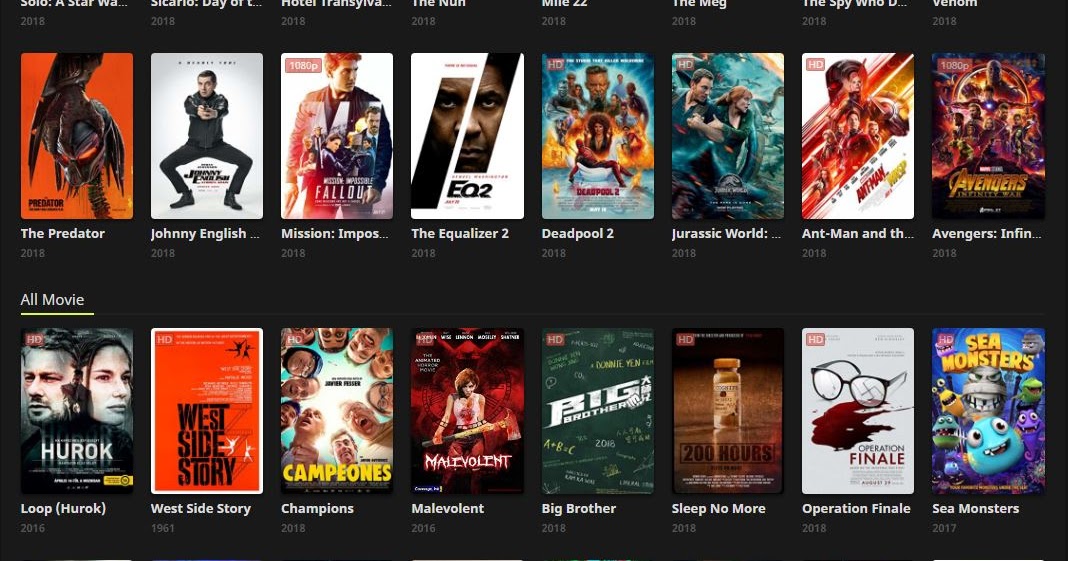Click 2017 year under Sea Monsters
The image size is (1068, 561).
(944, 528)
